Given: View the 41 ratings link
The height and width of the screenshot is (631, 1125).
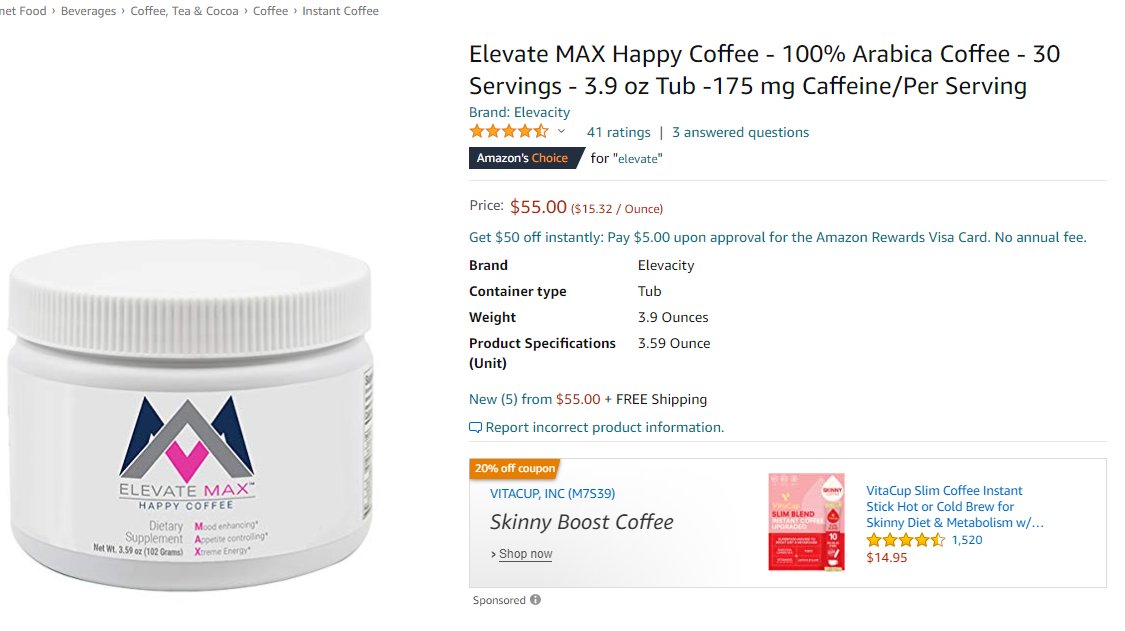Looking at the screenshot, I should [618, 132].
